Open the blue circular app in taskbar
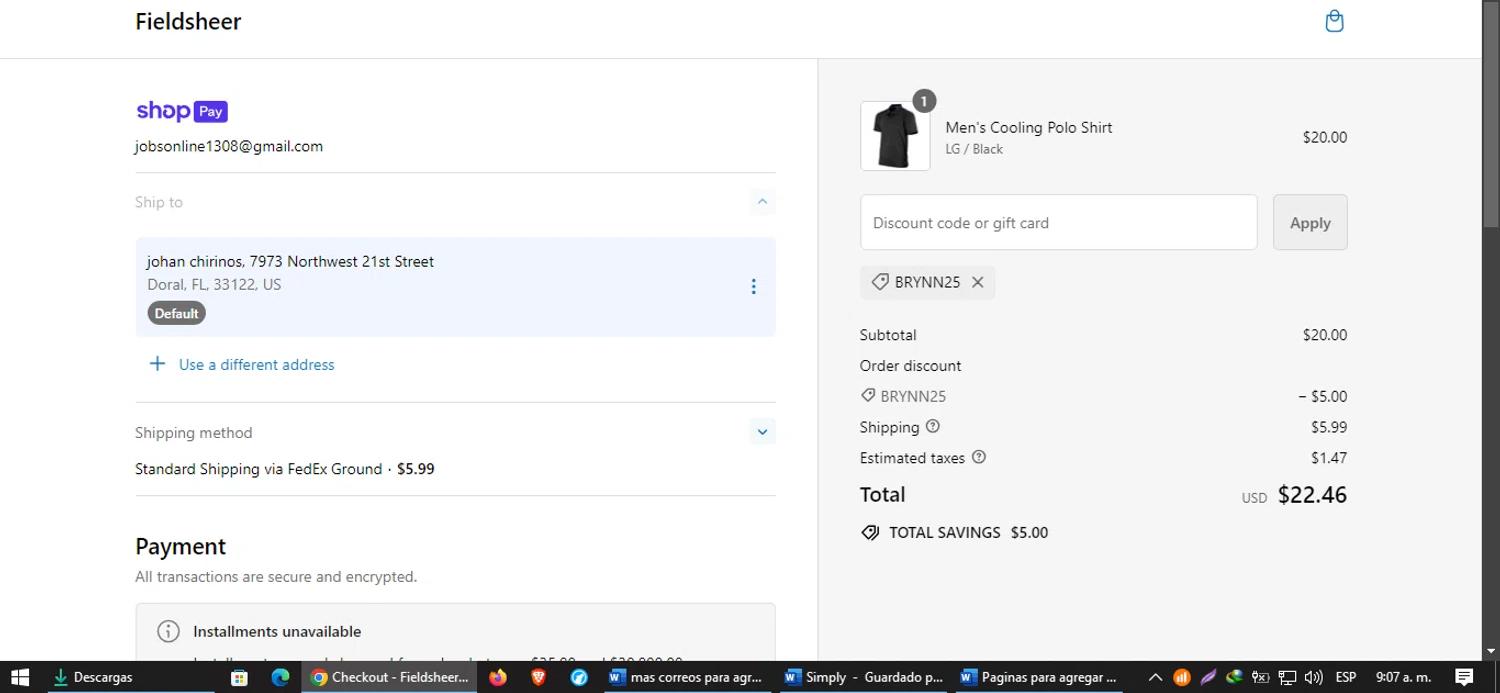The width and height of the screenshot is (1500, 693). coord(579,677)
